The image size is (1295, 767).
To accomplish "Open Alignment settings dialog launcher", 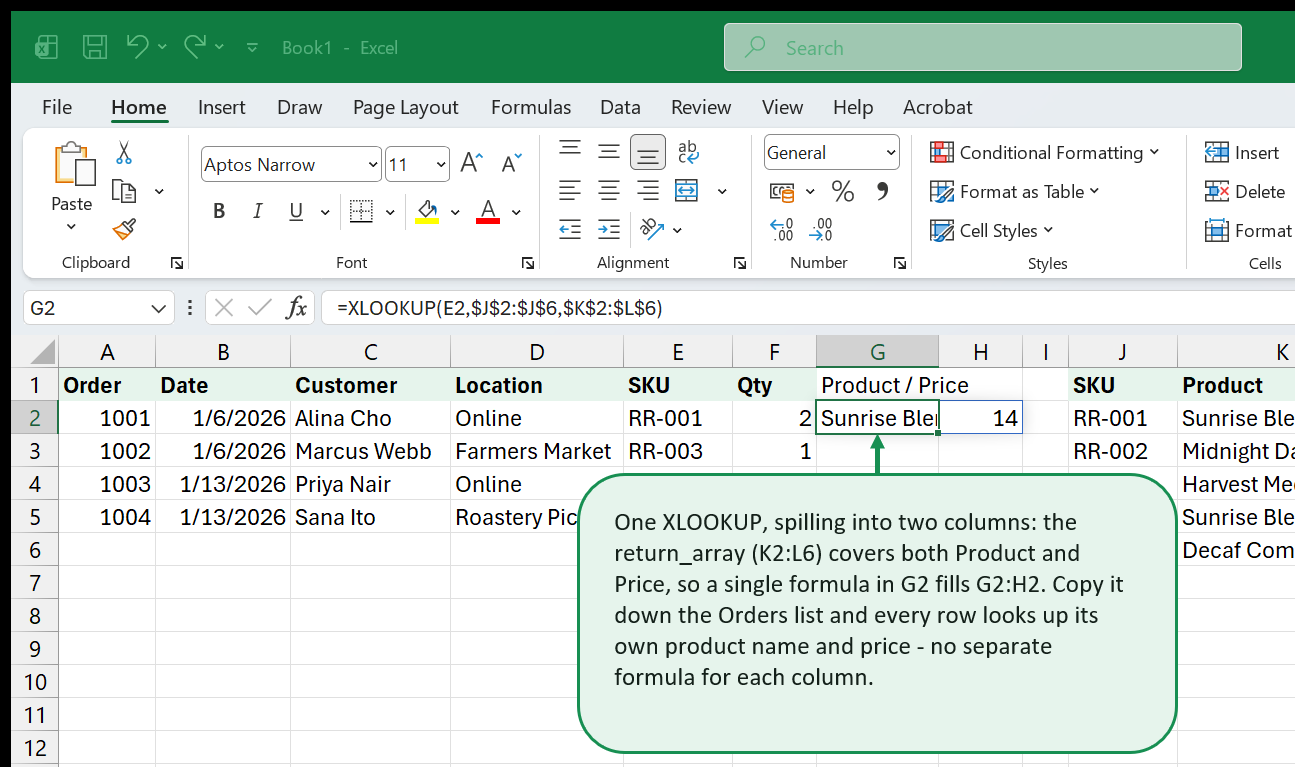I will 740,263.
